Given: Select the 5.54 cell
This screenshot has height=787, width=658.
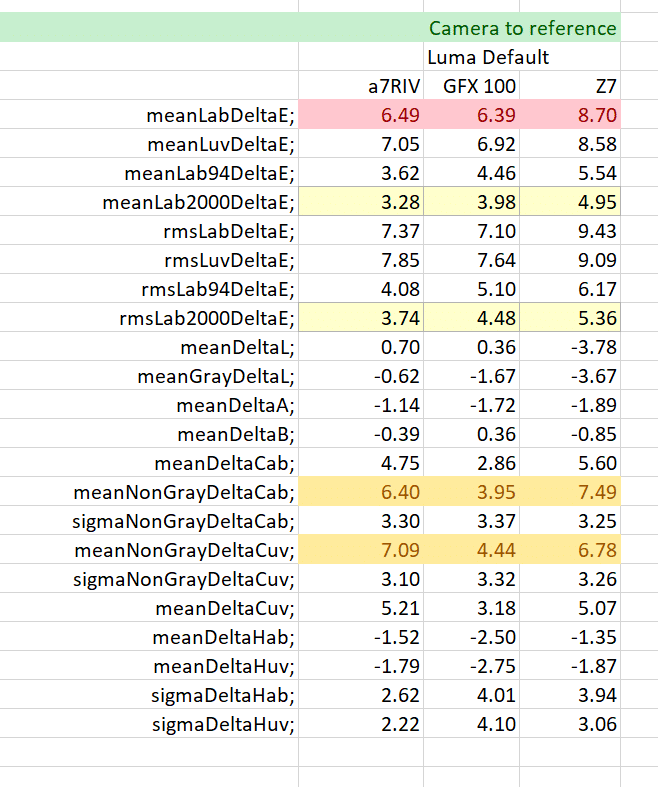Looking at the screenshot, I should click(570, 173).
